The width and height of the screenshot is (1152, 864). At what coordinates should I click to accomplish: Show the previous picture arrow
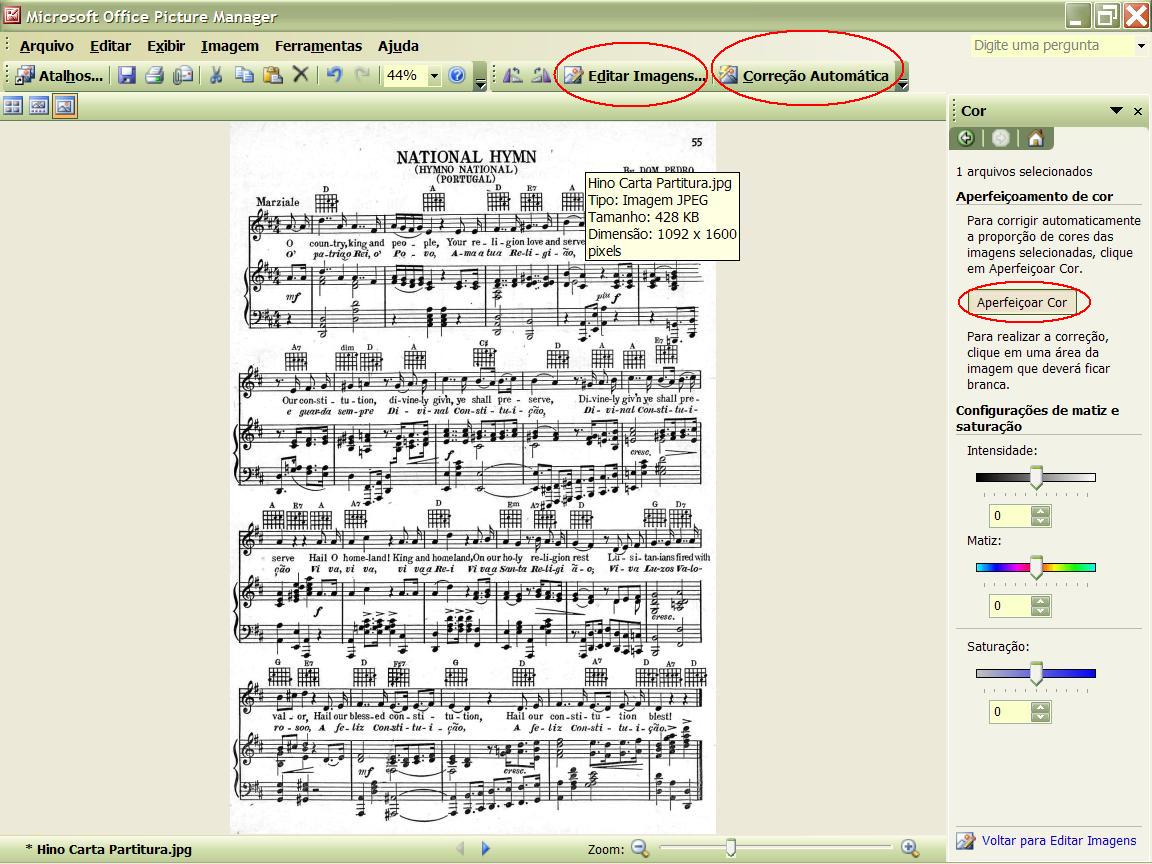tap(461, 848)
